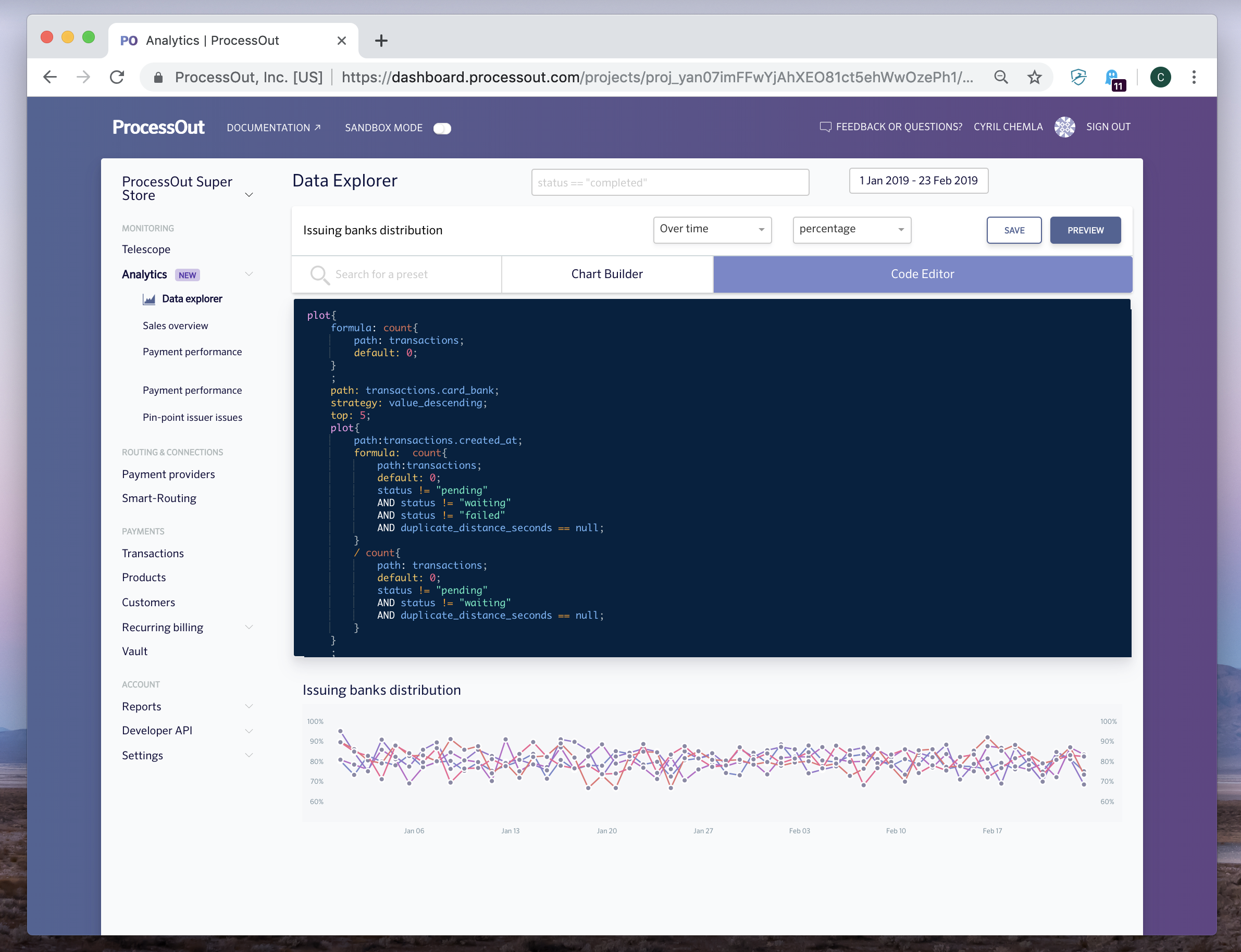
Task: Click the browser zoom magnifier icon
Action: 1001,77
